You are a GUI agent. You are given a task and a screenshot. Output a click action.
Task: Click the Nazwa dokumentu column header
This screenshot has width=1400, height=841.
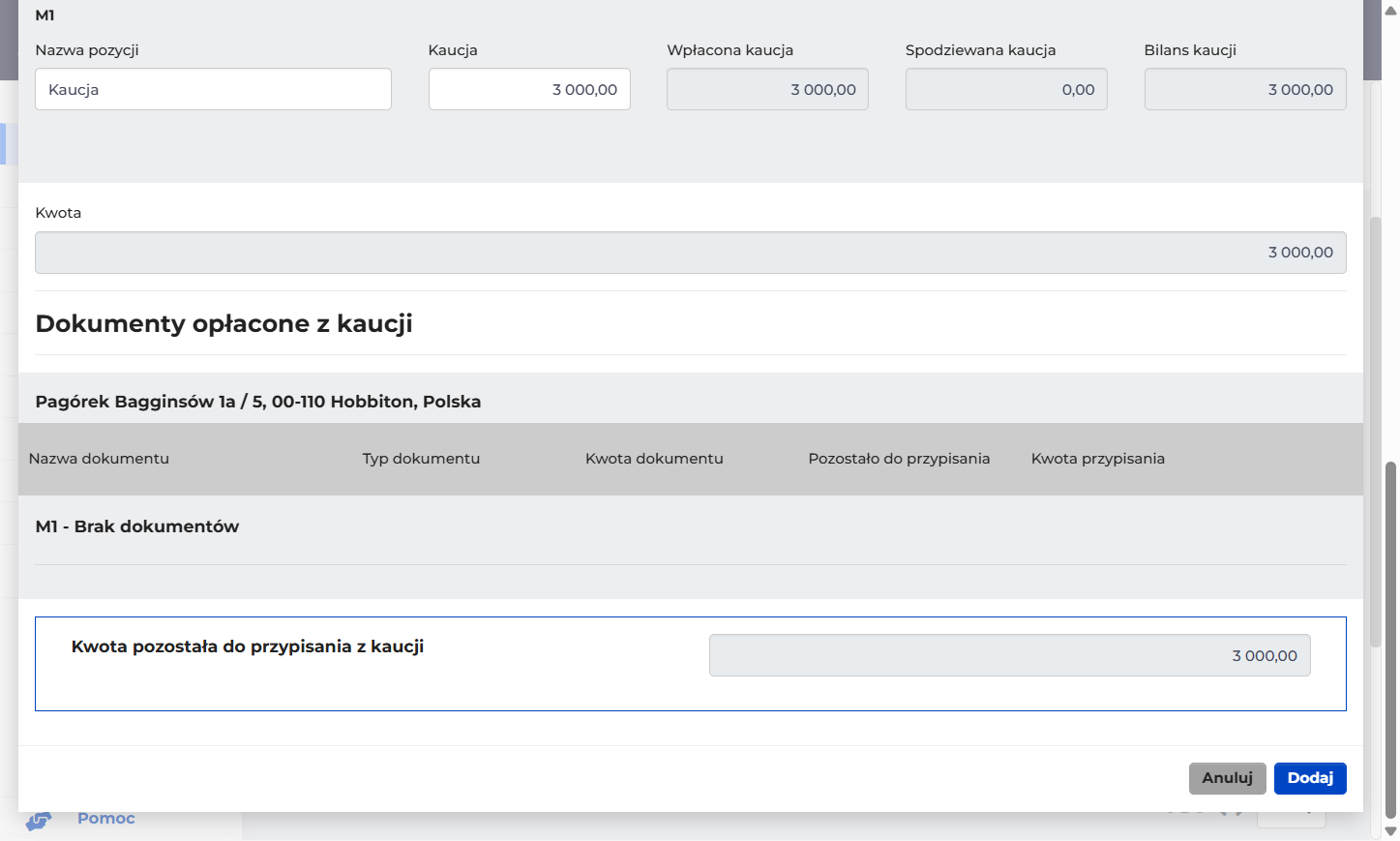pos(99,459)
